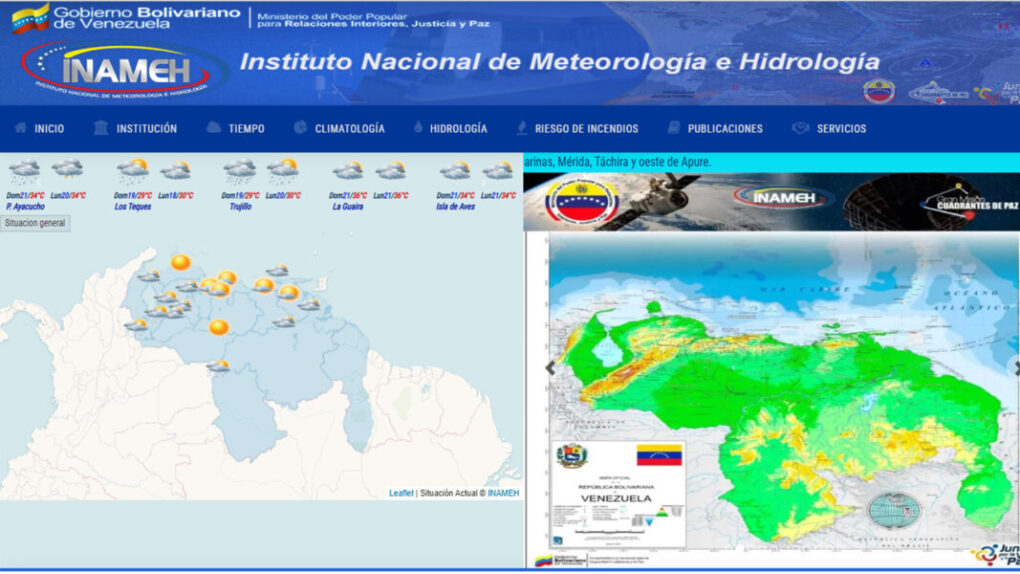
Task: Open the Servicios menu
Action: pos(830,128)
